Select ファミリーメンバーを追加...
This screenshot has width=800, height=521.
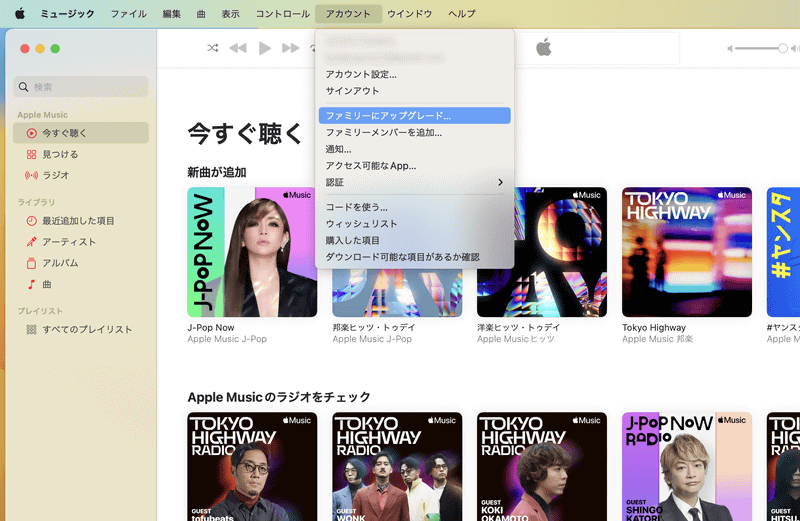[x=414, y=133]
